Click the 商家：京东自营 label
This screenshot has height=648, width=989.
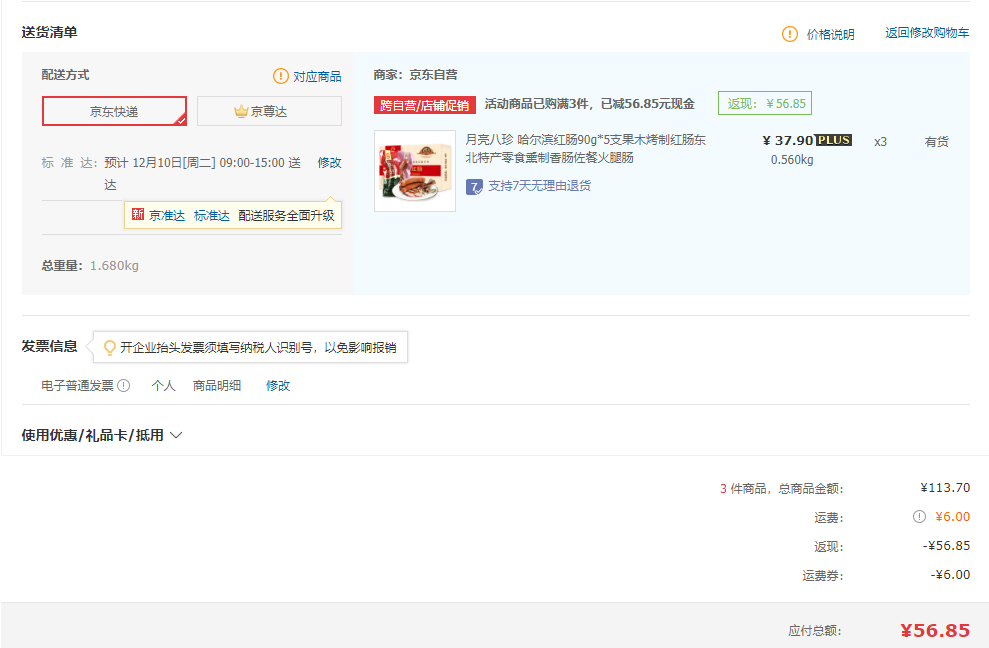tap(416, 74)
